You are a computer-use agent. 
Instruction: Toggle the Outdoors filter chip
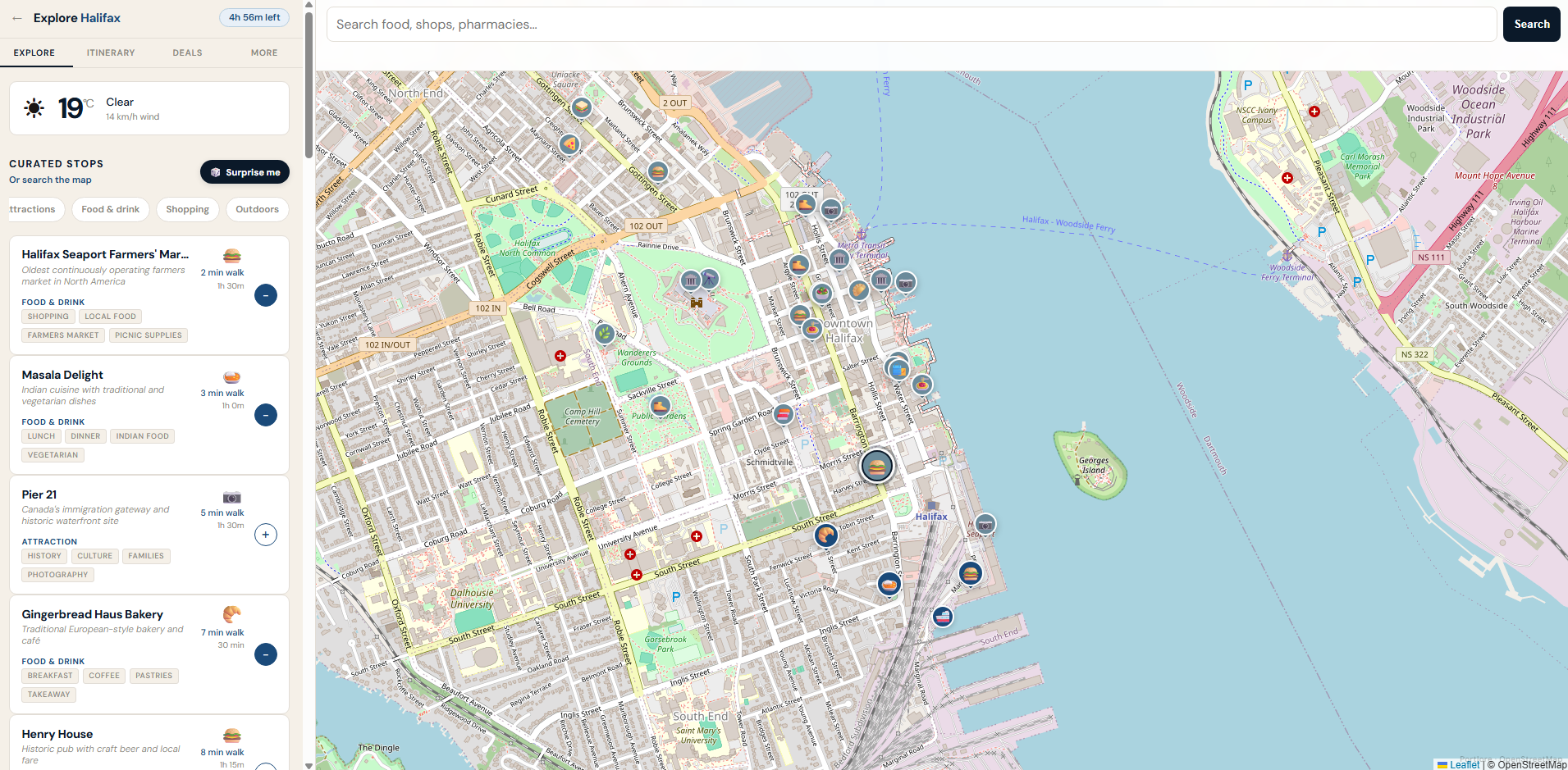(258, 209)
